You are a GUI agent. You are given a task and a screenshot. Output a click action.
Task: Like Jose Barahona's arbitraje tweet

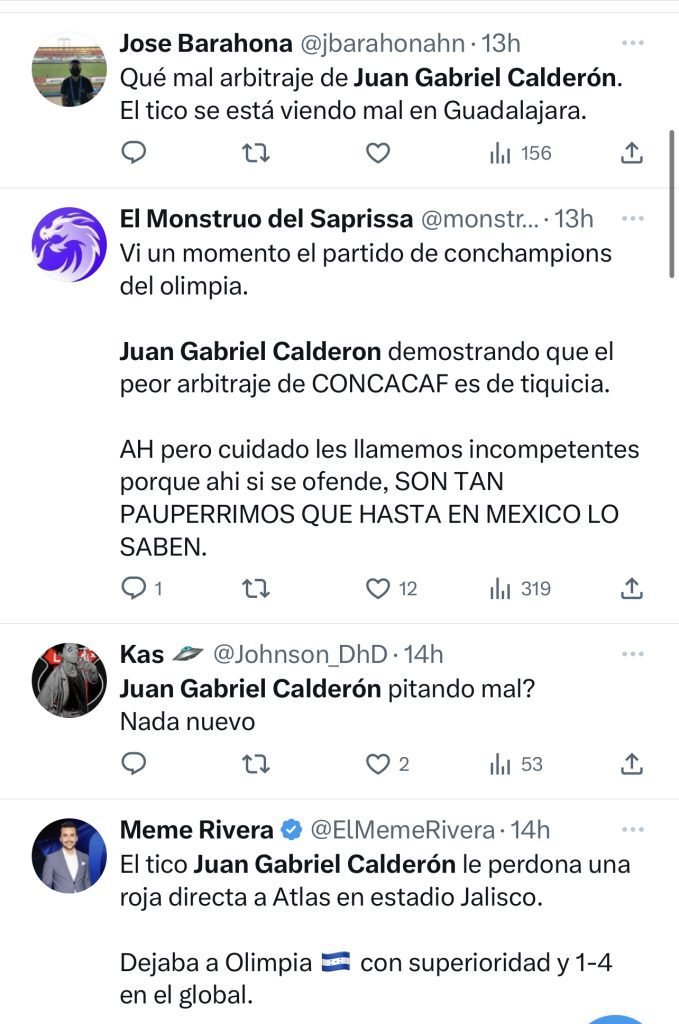tap(377, 153)
